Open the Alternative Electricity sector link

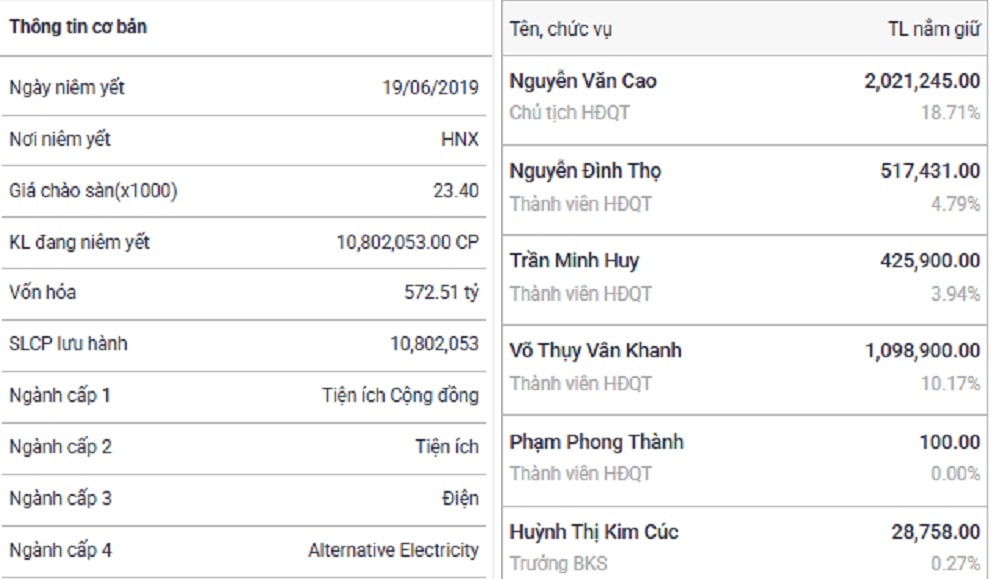(393, 550)
